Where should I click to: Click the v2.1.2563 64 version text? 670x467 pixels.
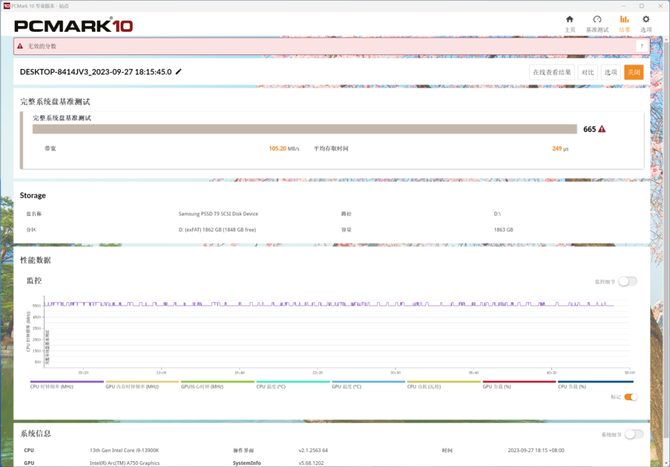(313, 450)
